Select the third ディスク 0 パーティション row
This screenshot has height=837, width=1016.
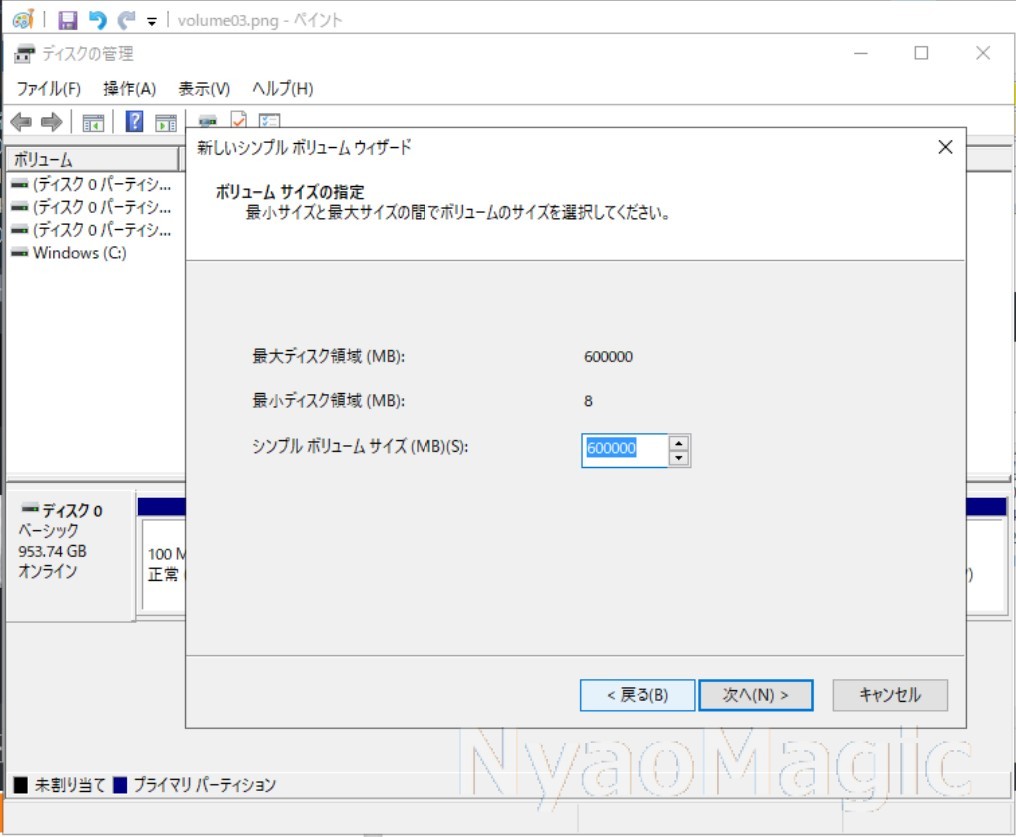tap(93, 230)
